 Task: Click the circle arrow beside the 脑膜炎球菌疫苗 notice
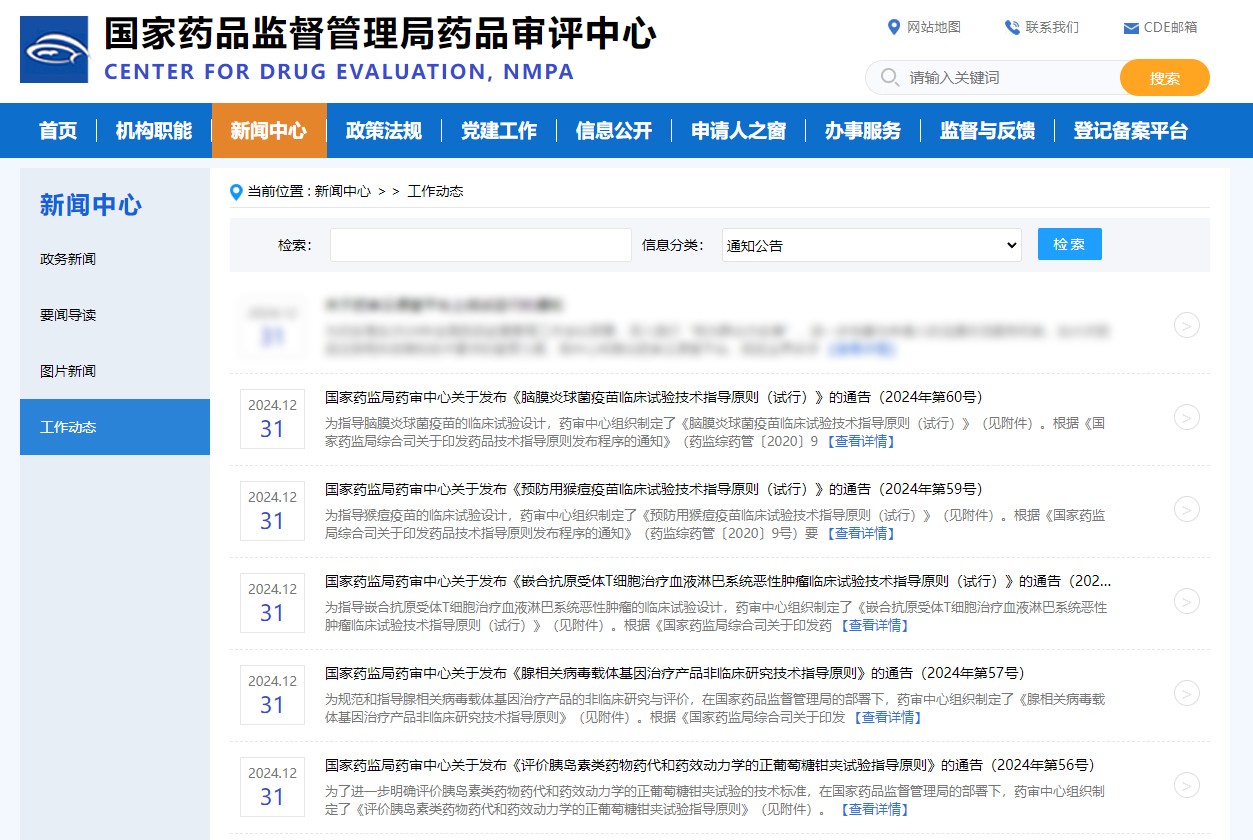(1187, 417)
